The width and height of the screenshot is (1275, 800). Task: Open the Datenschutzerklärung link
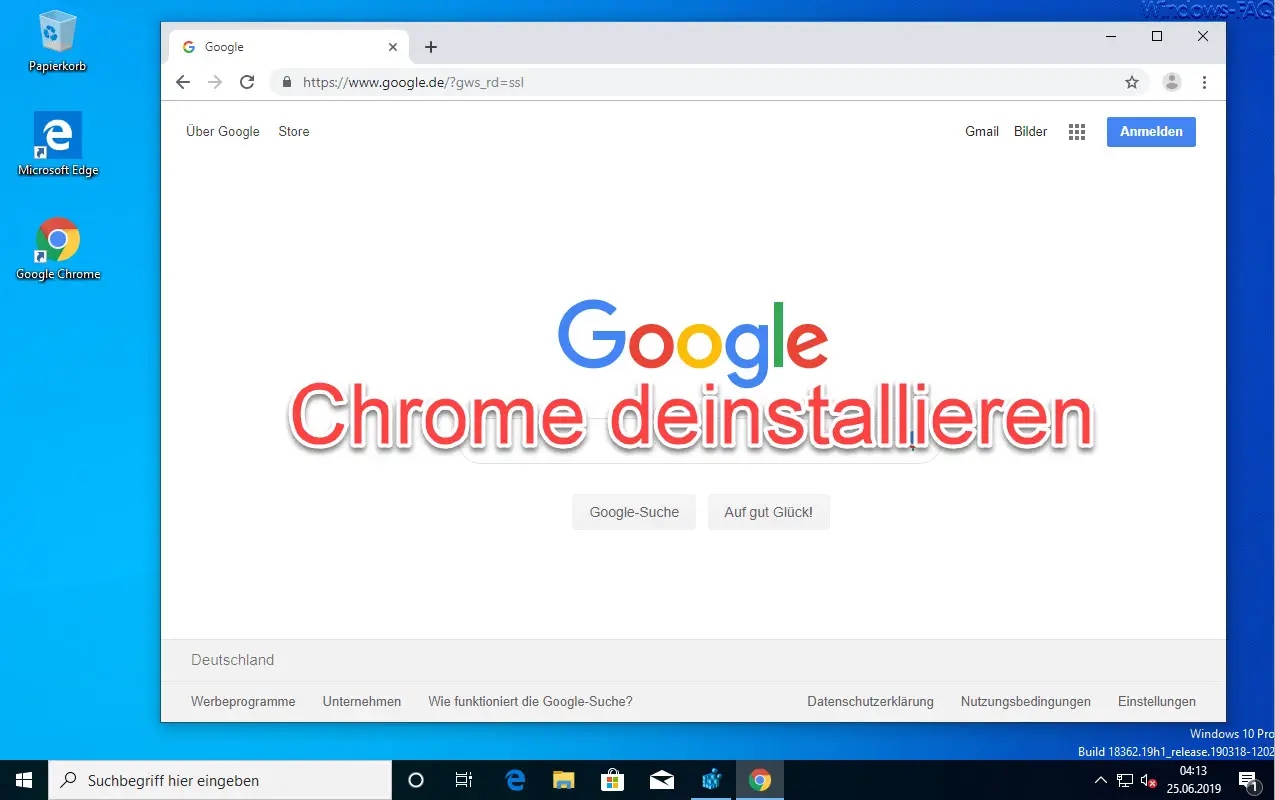click(x=870, y=701)
